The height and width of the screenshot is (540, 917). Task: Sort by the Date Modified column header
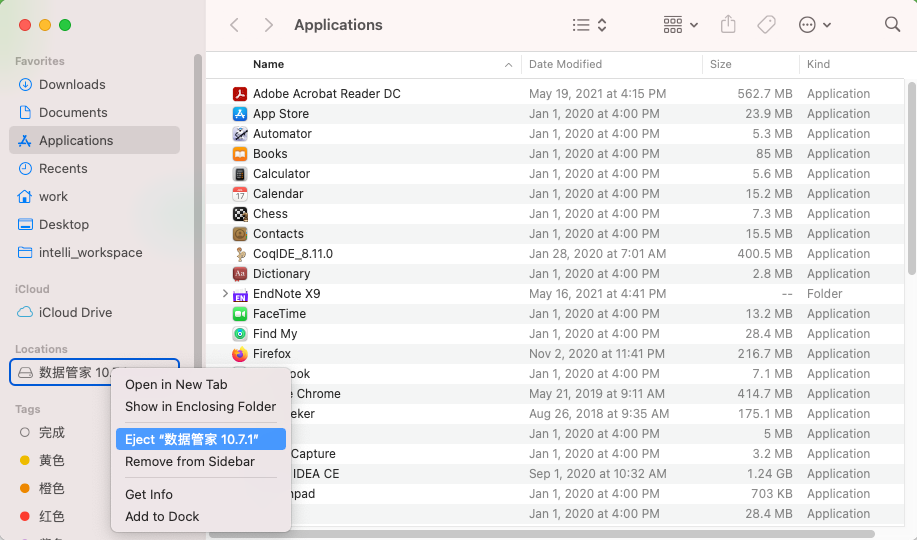[565, 64]
